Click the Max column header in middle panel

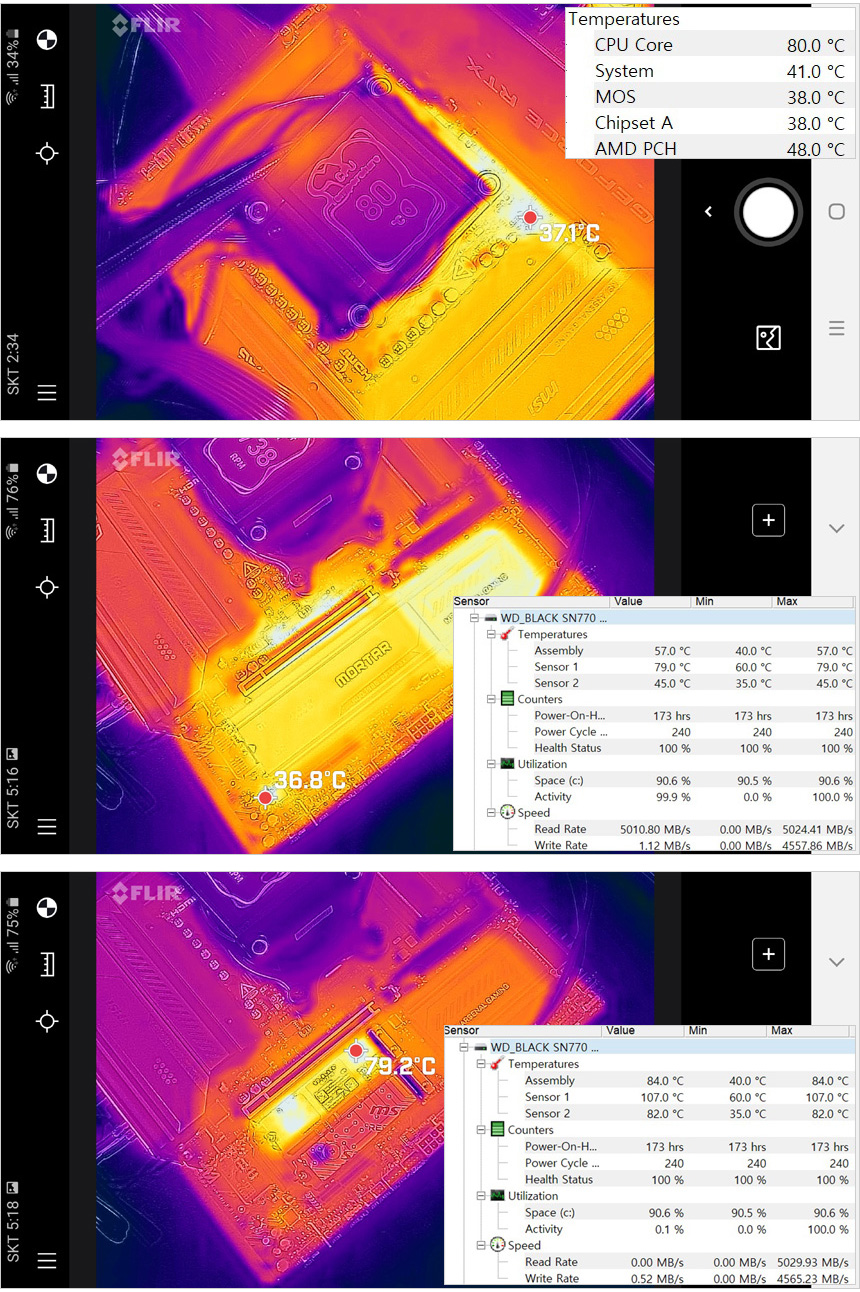click(x=788, y=602)
